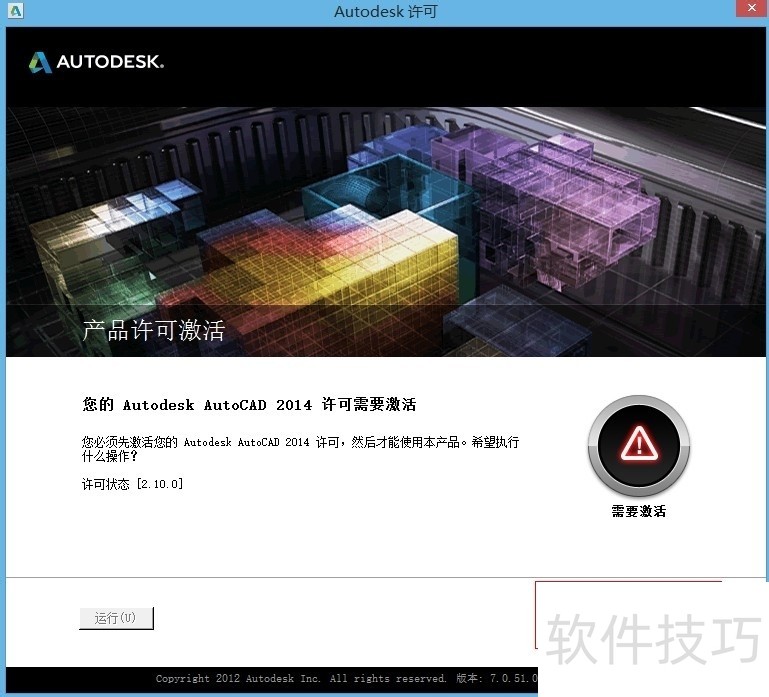Image resolution: width=769 pixels, height=697 pixels.
Task: Click the Autodesk 许可 window title
Action: (x=385, y=11)
